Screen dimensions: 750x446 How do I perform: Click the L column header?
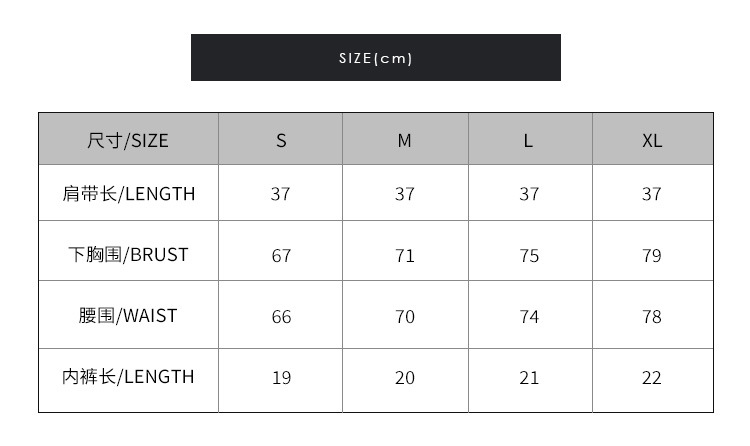click(529, 140)
